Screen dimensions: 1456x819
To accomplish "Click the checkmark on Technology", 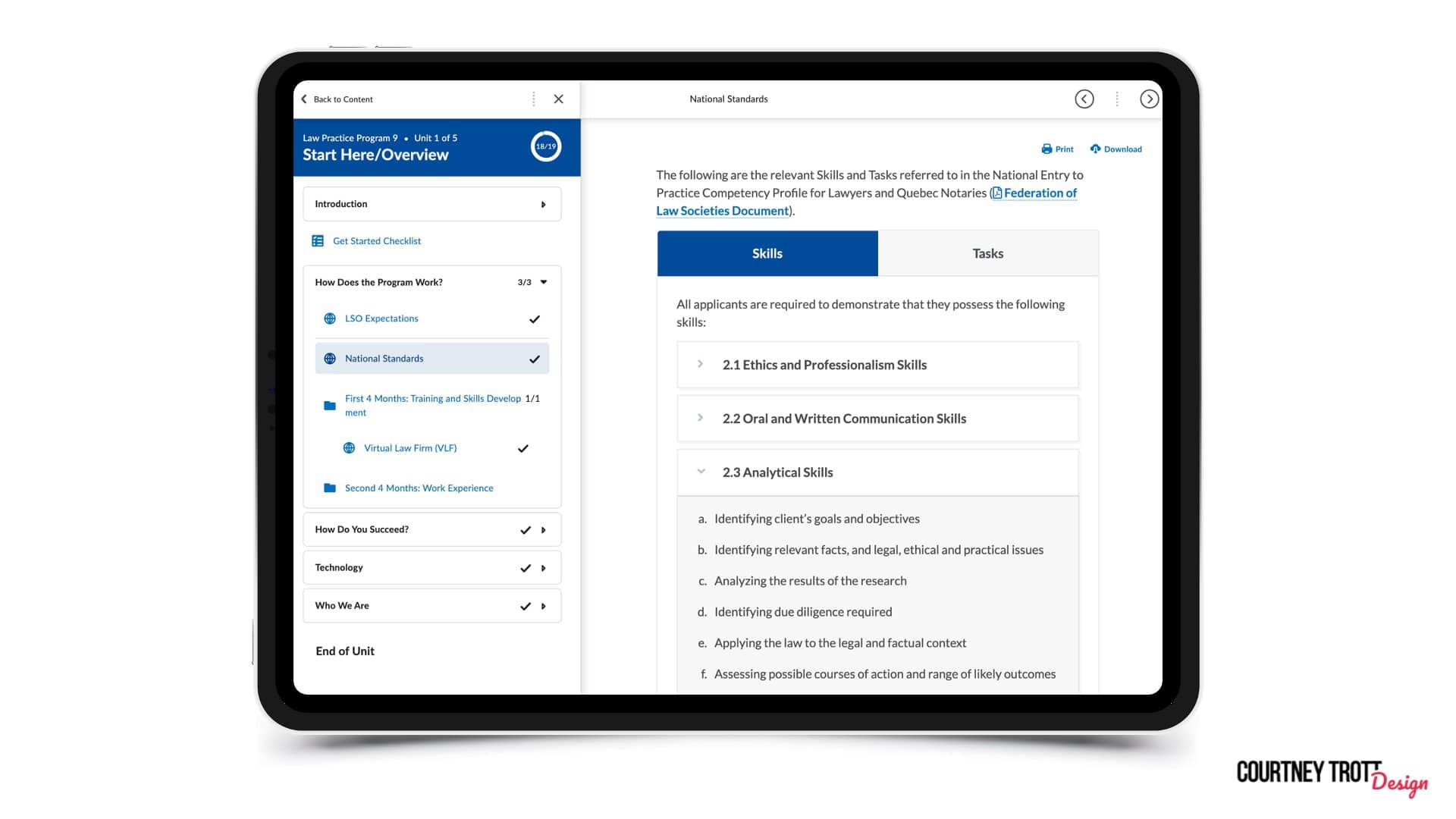I will 526,568.
